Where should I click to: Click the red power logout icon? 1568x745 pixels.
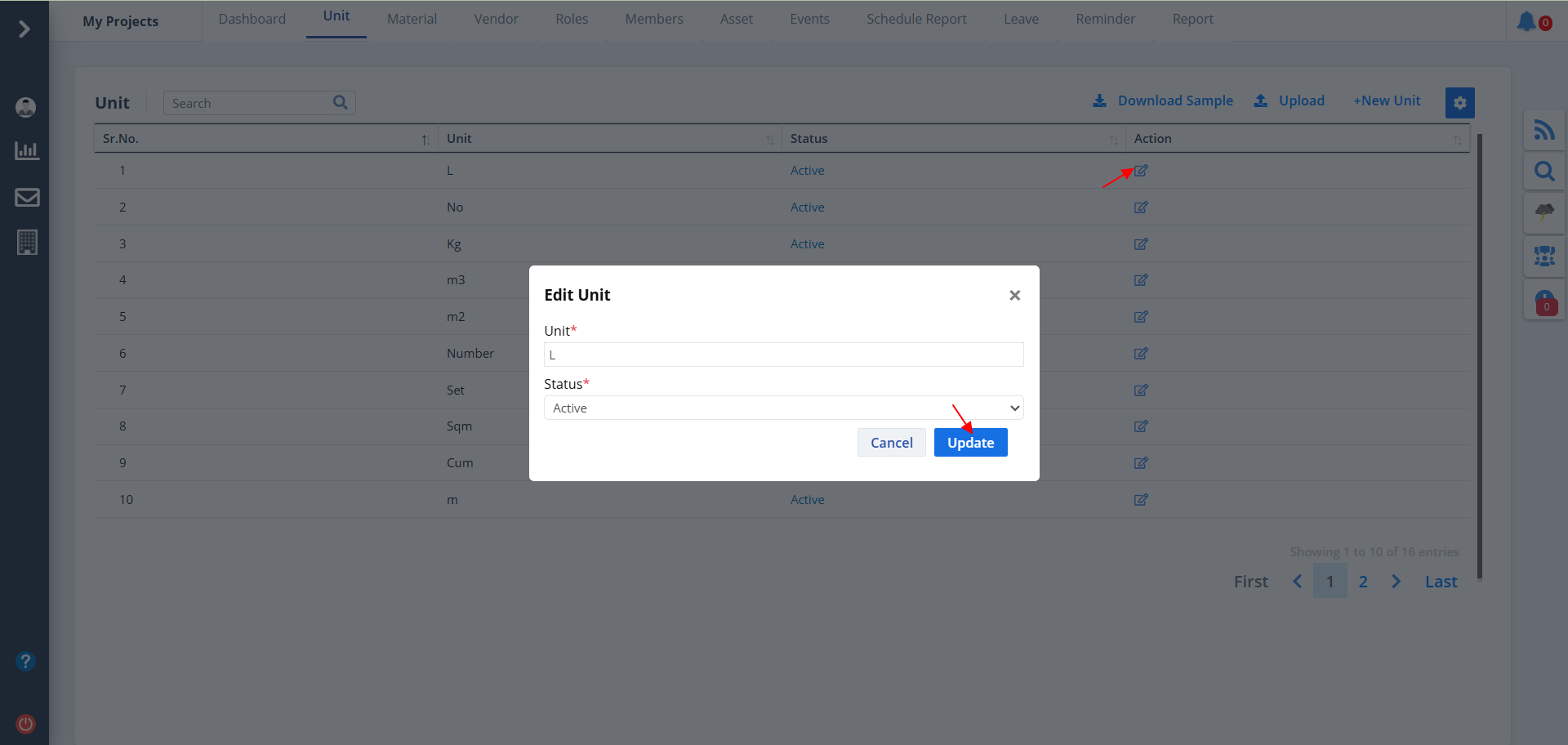(26, 724)
